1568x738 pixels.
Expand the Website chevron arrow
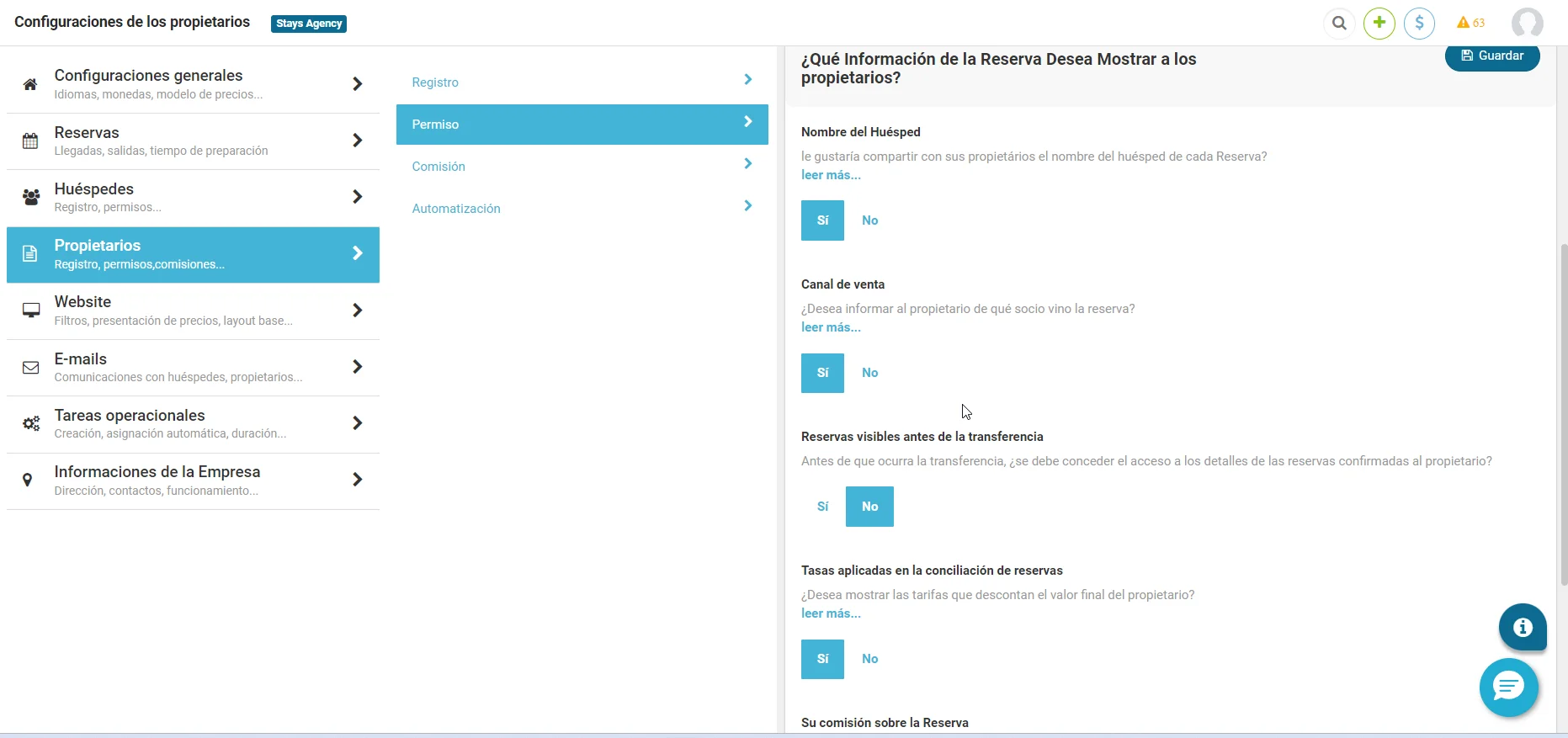click(x=358, y=311)
